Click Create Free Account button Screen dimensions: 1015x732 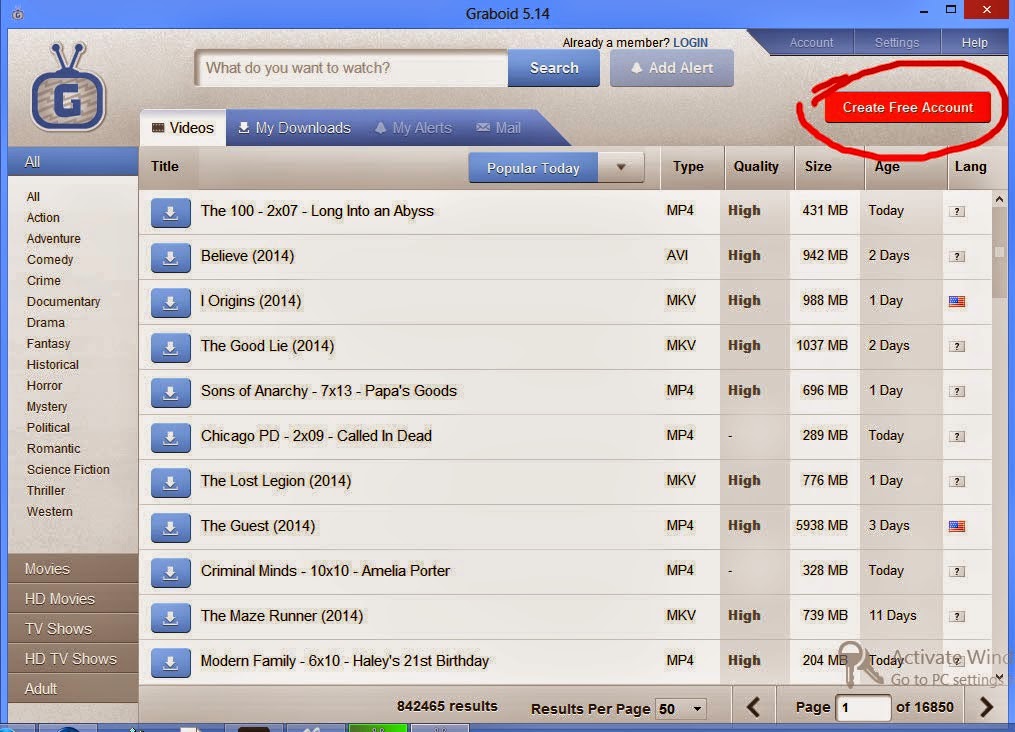point(908,107)
